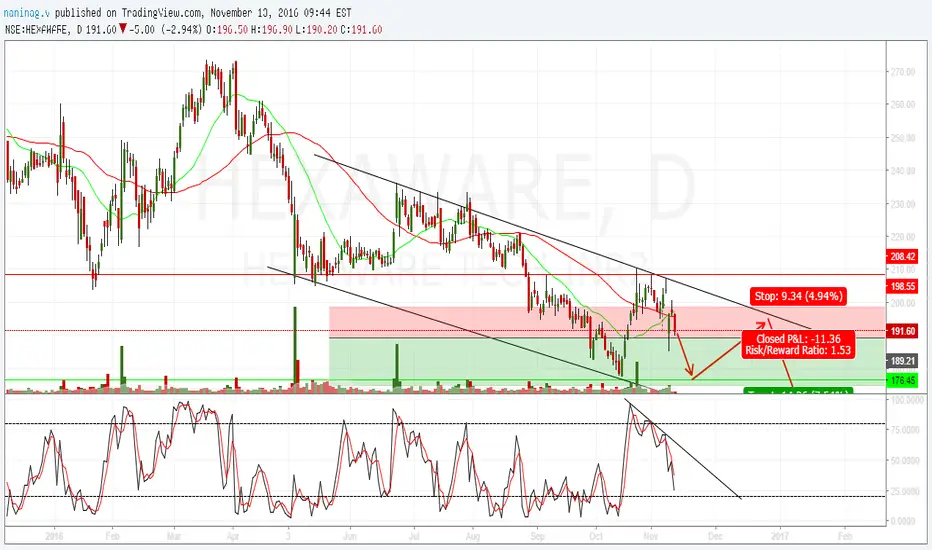The width and height of the screenshot is (932, 550).
Task: Click the Stop: 9.34 (4.94%) label
Action: 799,296
